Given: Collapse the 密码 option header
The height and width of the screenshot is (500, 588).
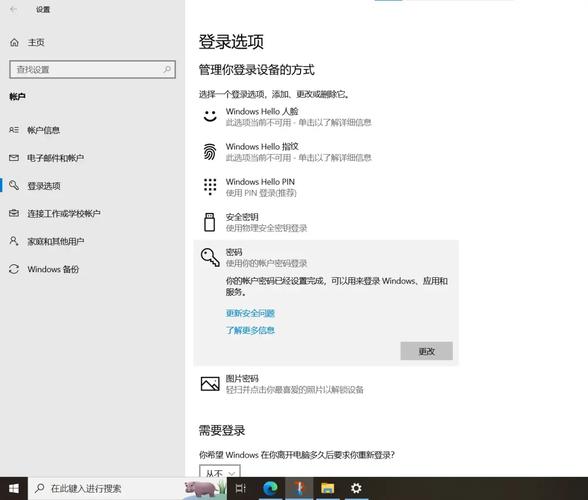Looking at the screenshot, I should coord(326,257).
